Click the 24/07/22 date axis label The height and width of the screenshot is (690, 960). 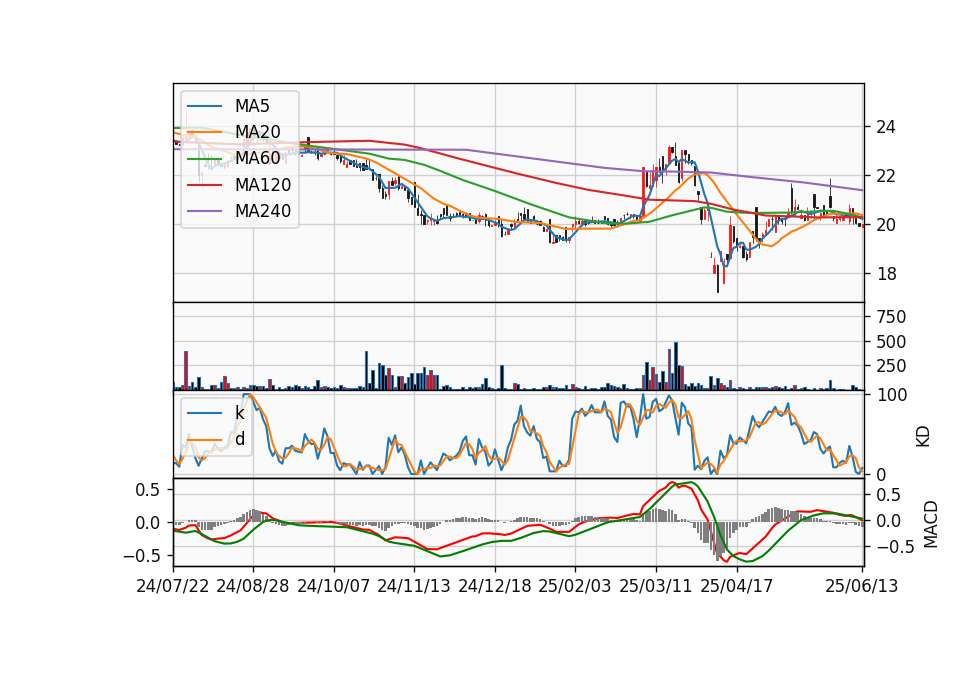[x=173, y=586]
